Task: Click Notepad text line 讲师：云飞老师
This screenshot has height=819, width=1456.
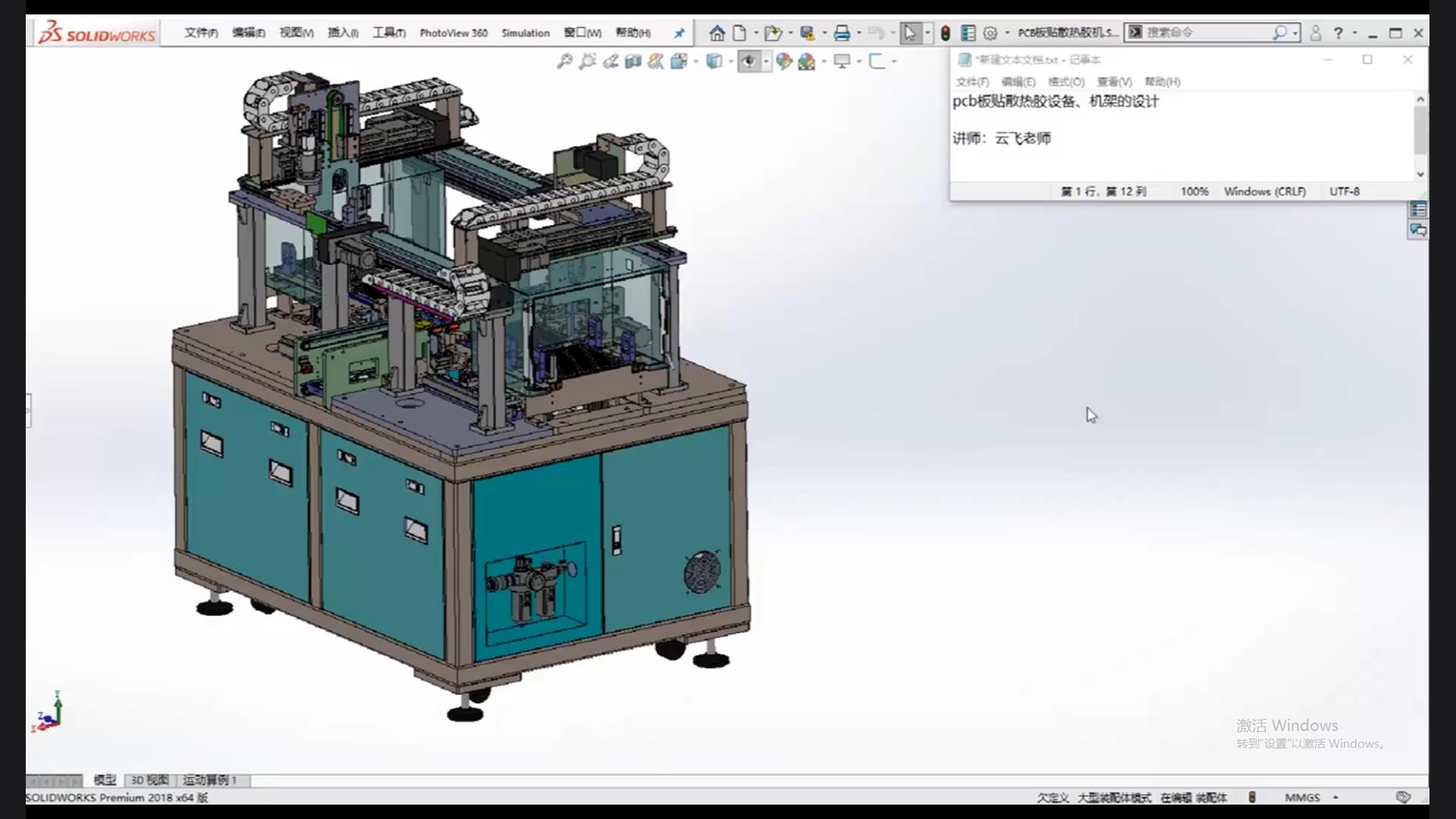Action: click(1002, 138)
